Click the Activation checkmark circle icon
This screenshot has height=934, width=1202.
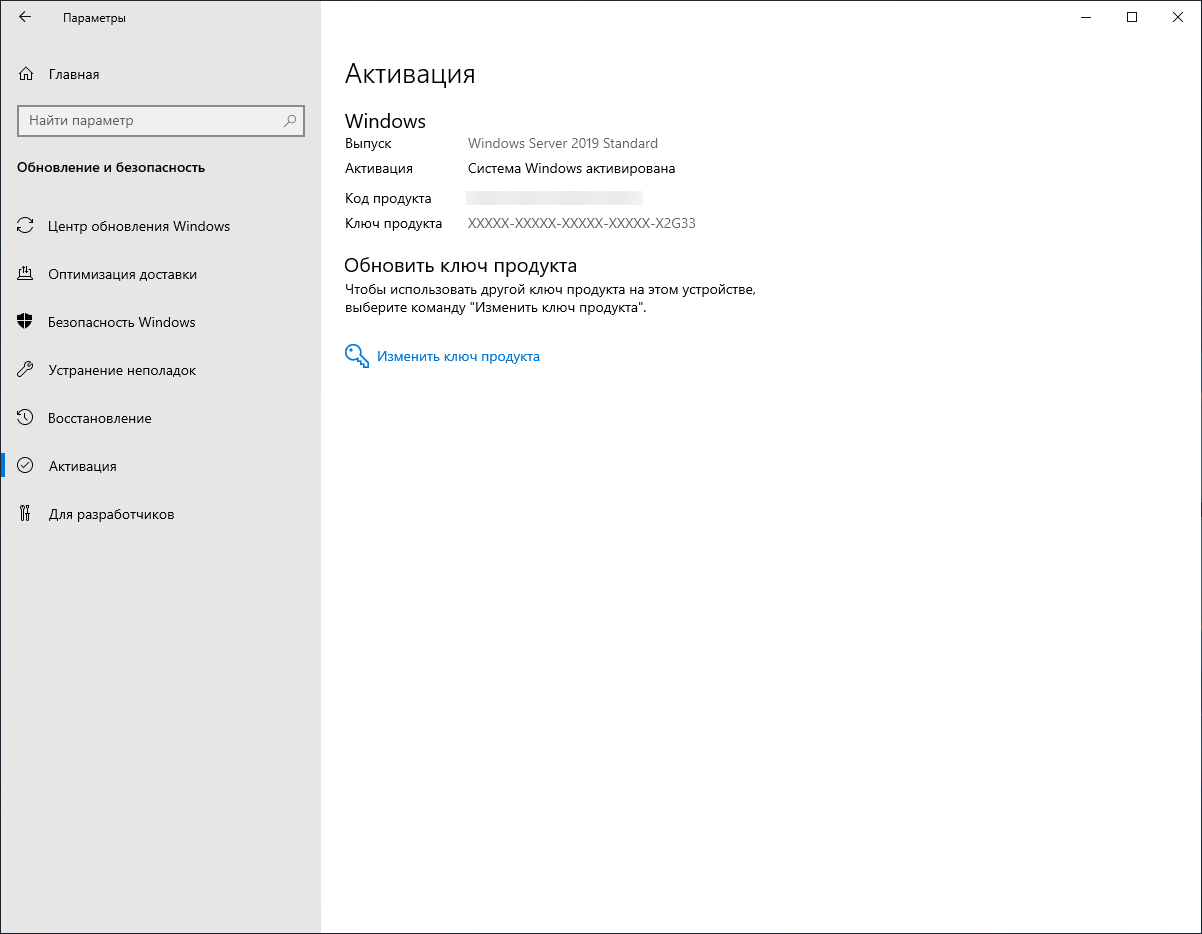click(26, 466)
